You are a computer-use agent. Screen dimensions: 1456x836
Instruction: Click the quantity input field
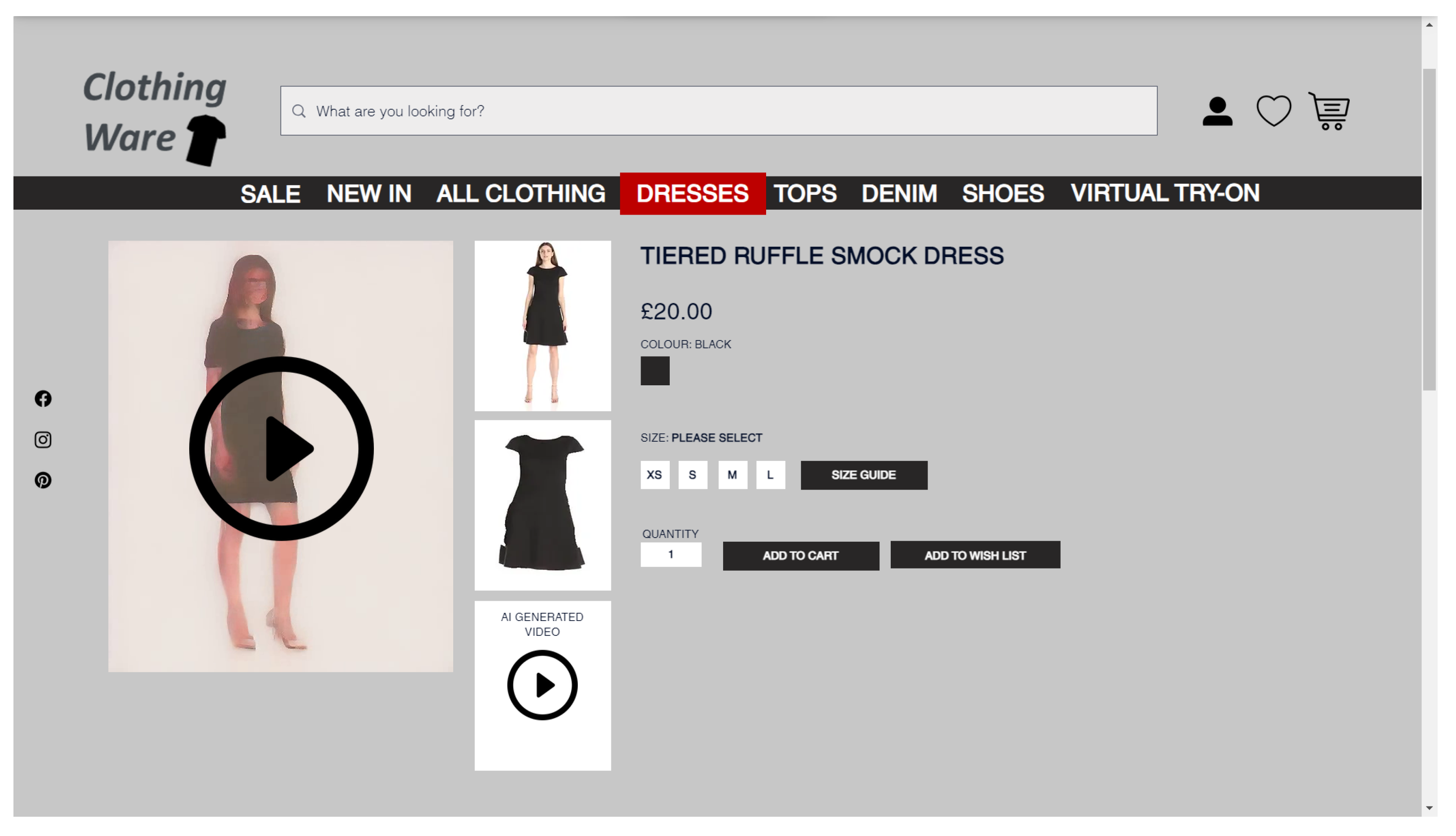670,555
